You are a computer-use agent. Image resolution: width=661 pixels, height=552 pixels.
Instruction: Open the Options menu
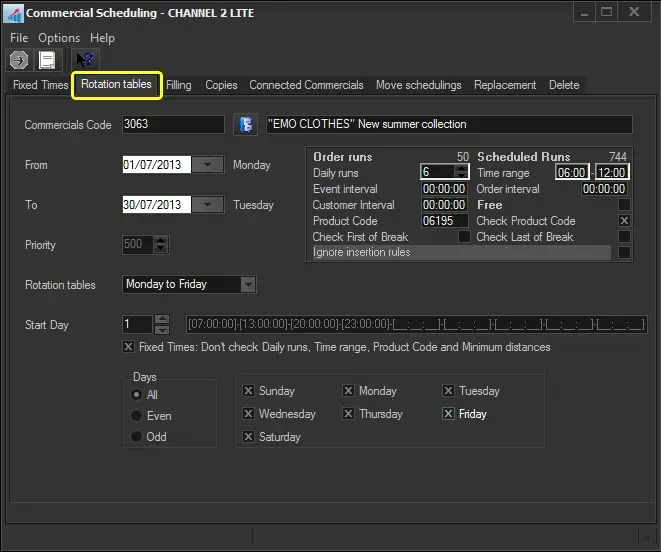coord(59,38)
